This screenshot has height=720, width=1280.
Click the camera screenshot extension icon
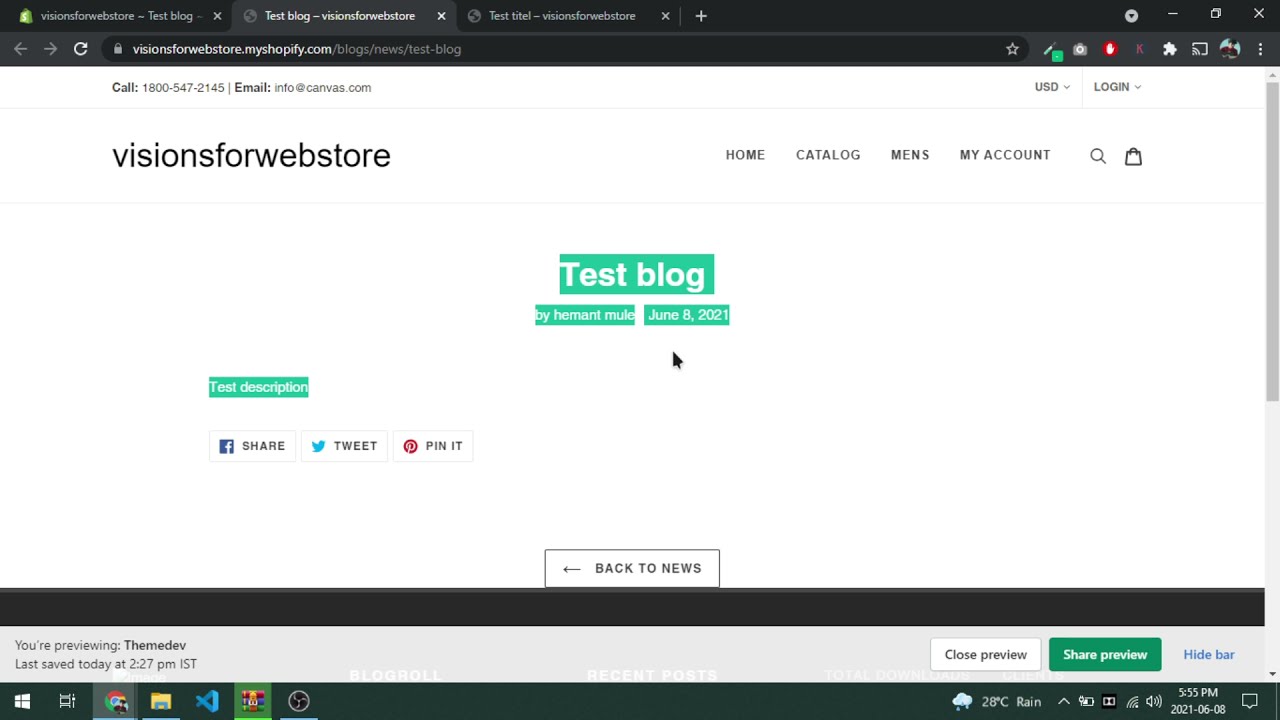click(x=1080, y=49)
